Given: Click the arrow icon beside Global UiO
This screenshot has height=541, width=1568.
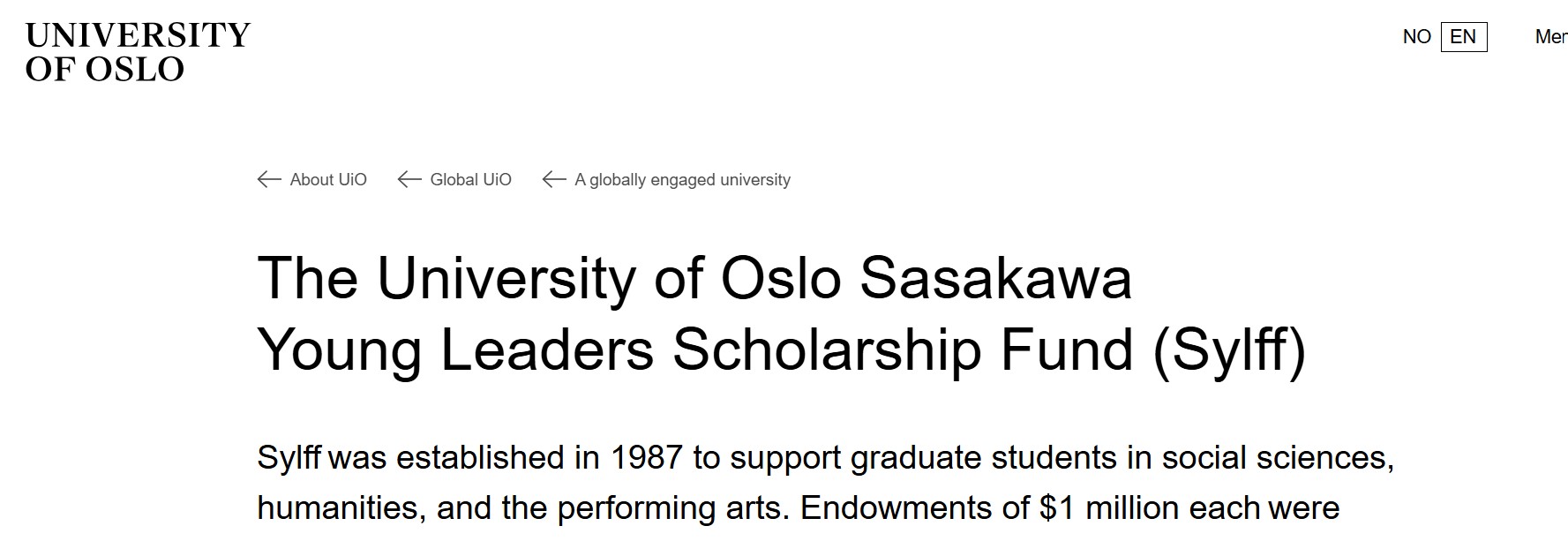Looking at the screenshot, I should (x=409, y=180).
